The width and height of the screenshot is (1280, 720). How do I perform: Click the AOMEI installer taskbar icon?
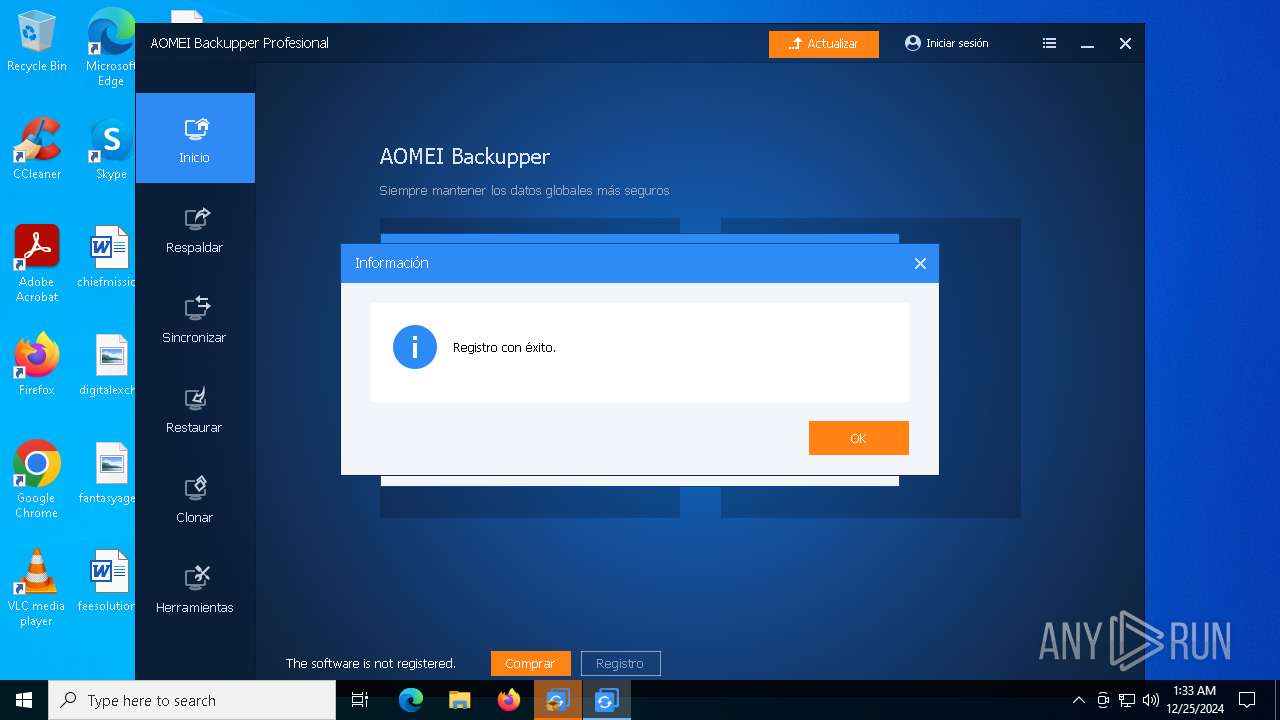coord(558,700)
